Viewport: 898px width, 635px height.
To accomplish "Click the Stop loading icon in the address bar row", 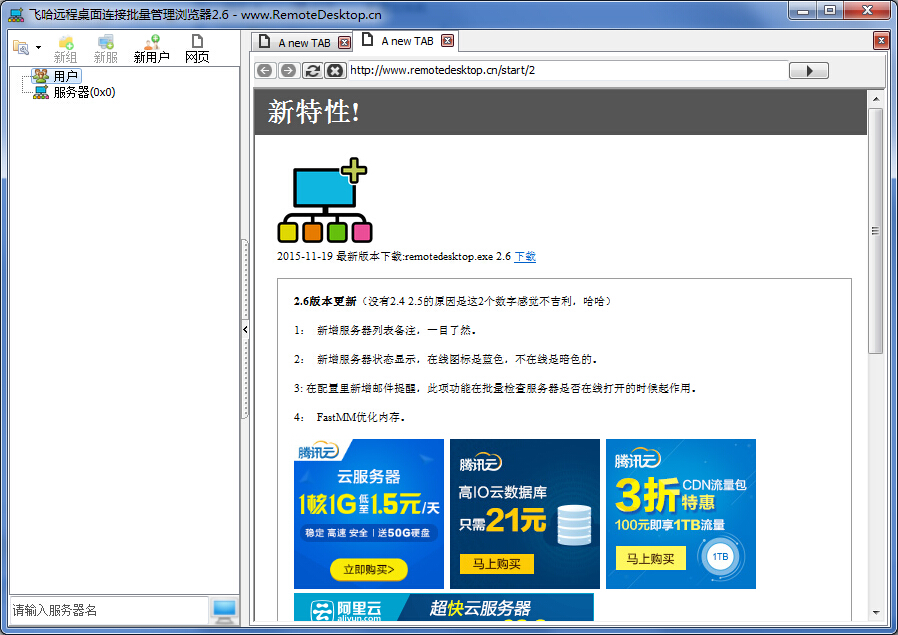I will point(337,70).
